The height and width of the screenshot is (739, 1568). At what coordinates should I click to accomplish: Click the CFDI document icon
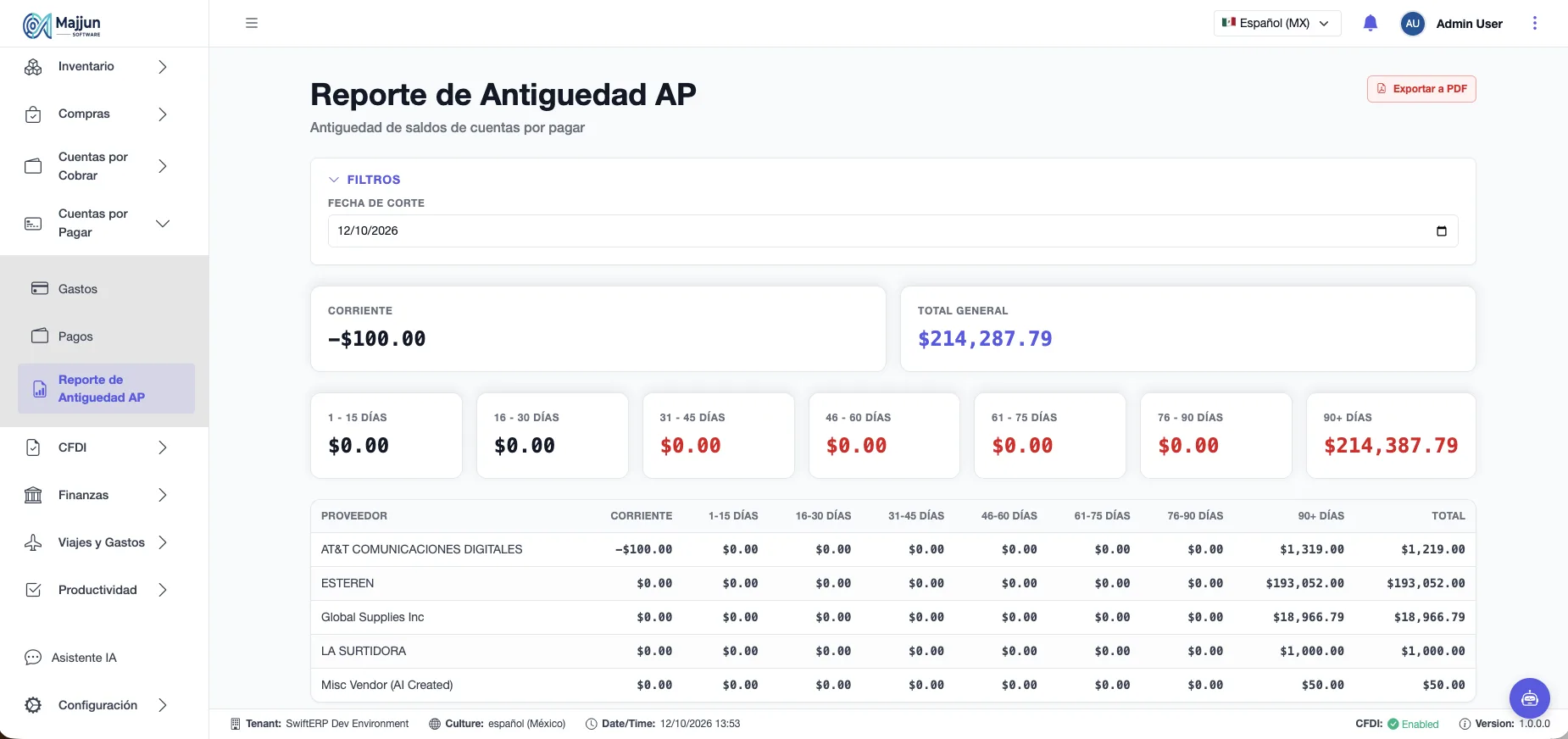33,447
